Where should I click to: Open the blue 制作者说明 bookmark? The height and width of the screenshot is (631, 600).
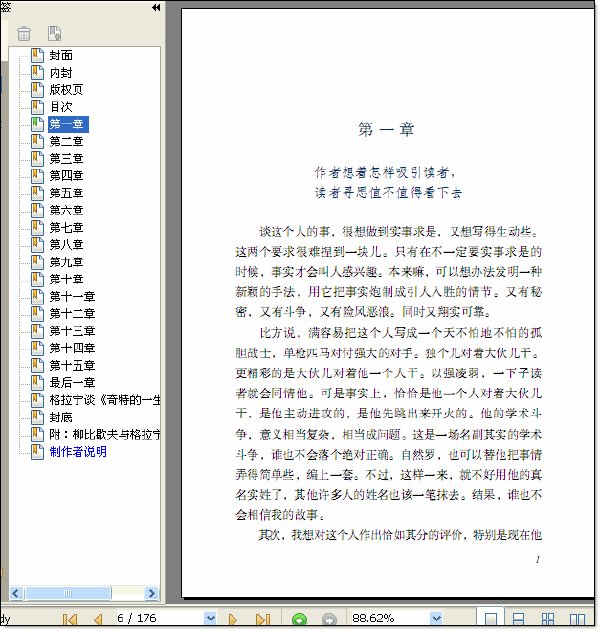click(78, 452)
